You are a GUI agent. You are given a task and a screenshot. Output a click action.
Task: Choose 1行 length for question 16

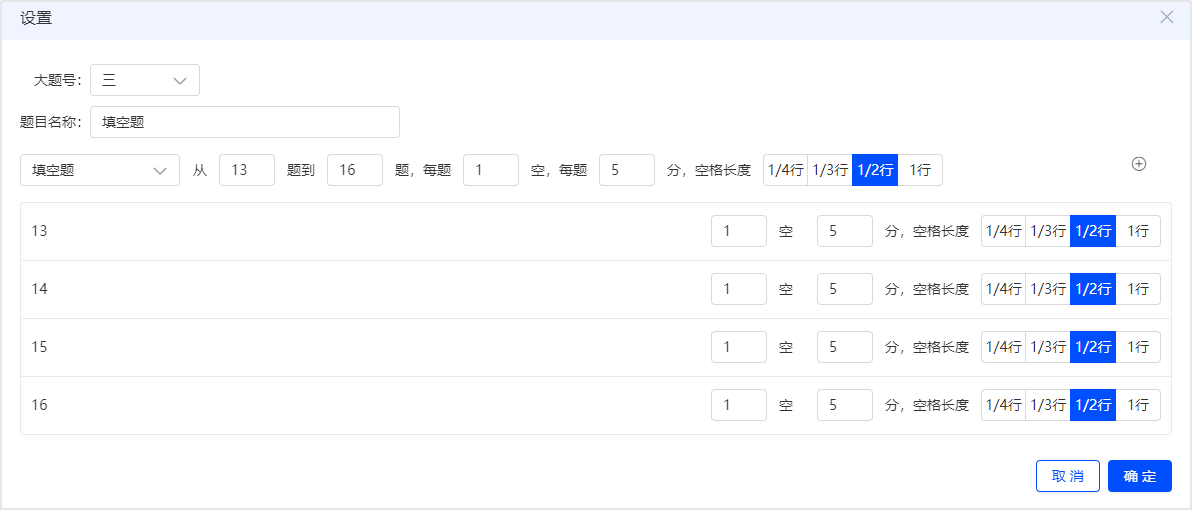pyautogui.click(x=1138, y=405)
